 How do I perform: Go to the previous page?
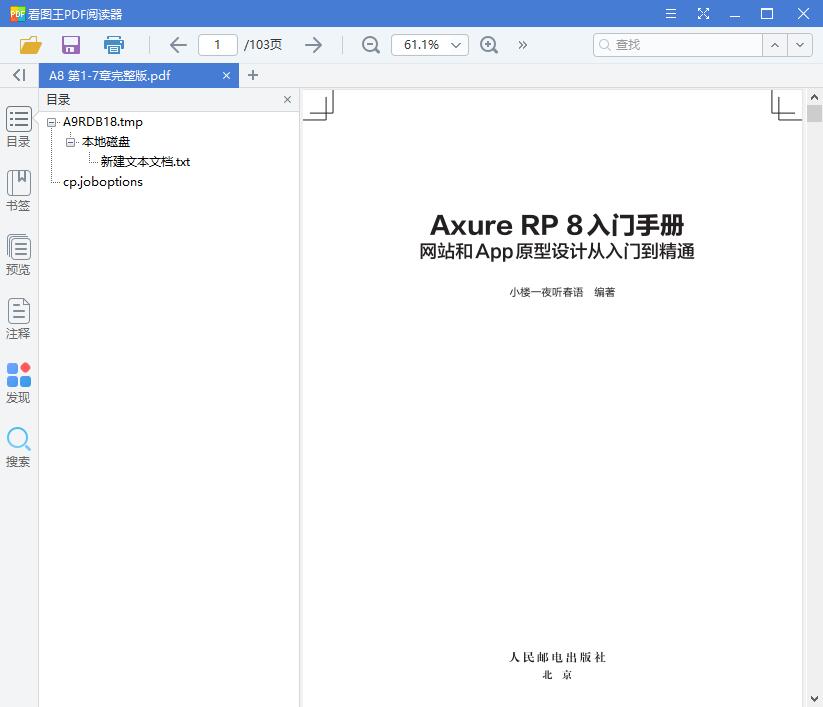pyautogui.click(x=177, y=45)
